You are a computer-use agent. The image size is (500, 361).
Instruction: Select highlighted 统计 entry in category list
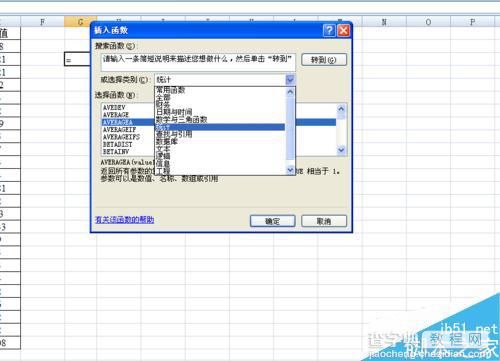coord(220,127)
